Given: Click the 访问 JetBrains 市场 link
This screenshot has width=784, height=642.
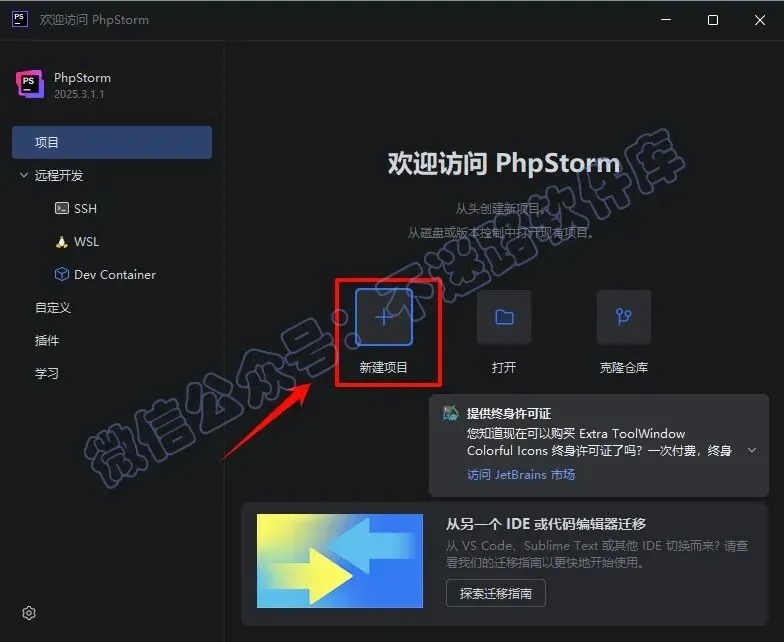Looking at the screenshot, I should 520,474.
